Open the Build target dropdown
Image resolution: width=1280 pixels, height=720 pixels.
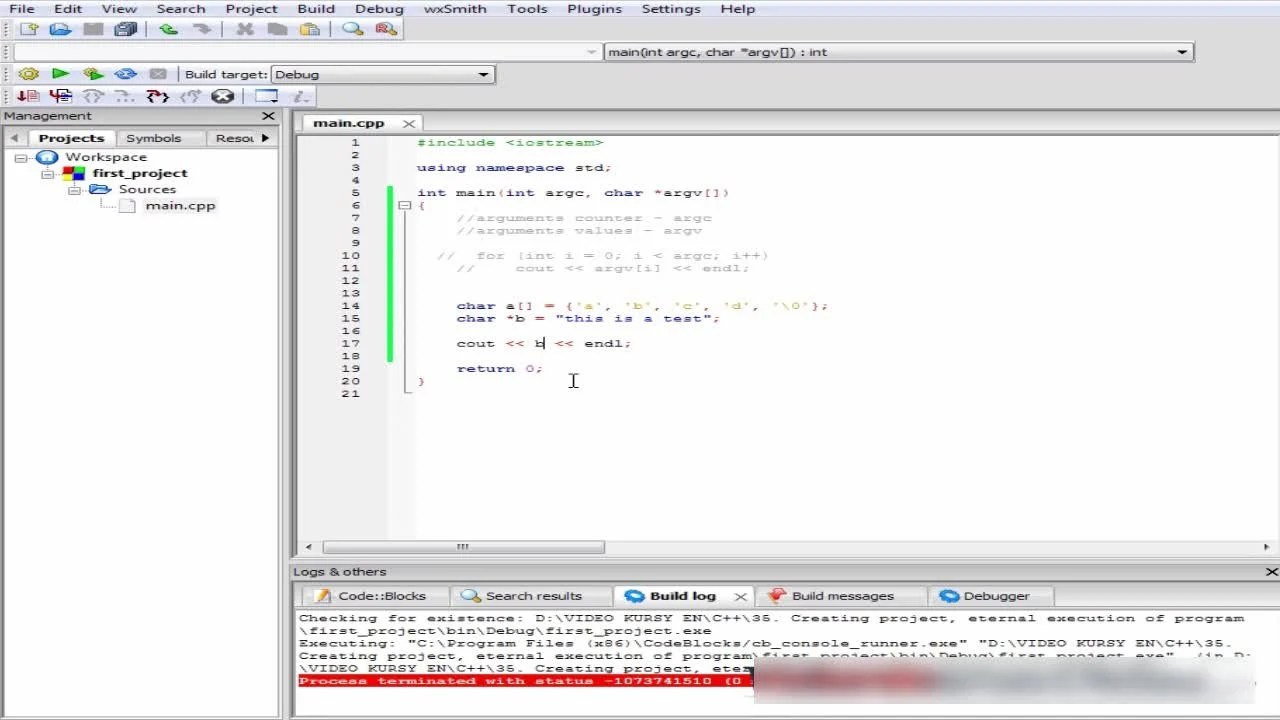click(x=483, y=74)
